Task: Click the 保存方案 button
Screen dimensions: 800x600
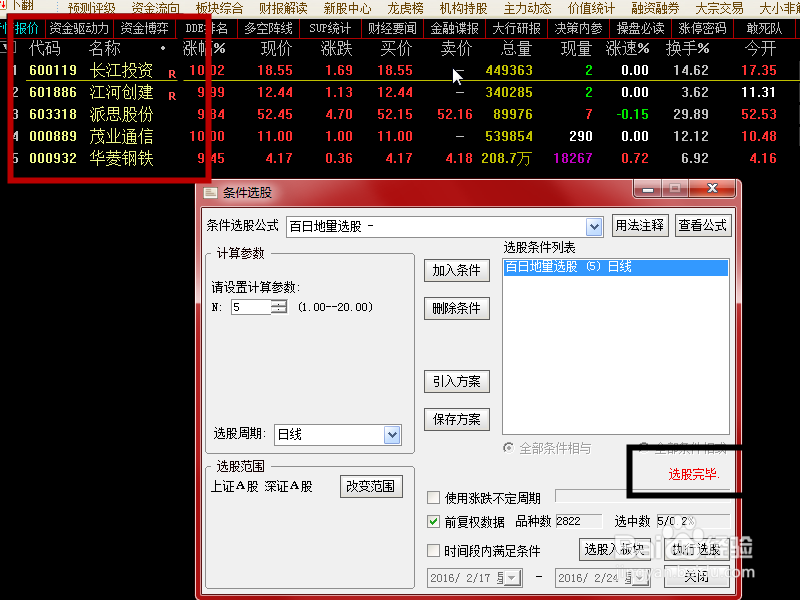Action: pos(456,419)
